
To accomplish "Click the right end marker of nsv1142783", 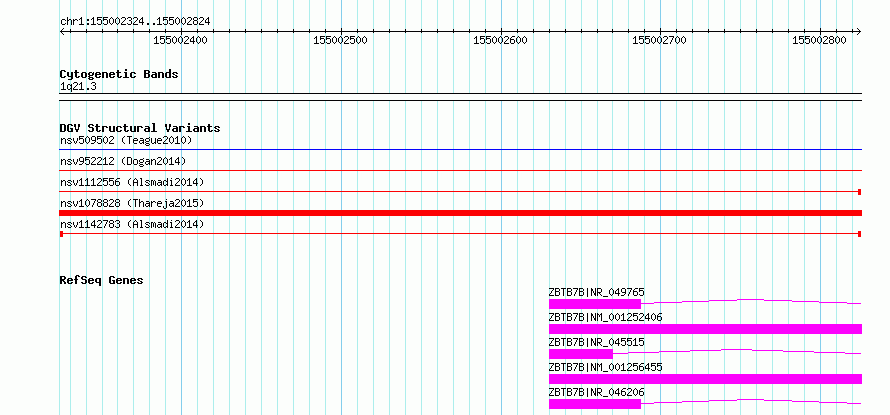I will (x=860, y=234).
